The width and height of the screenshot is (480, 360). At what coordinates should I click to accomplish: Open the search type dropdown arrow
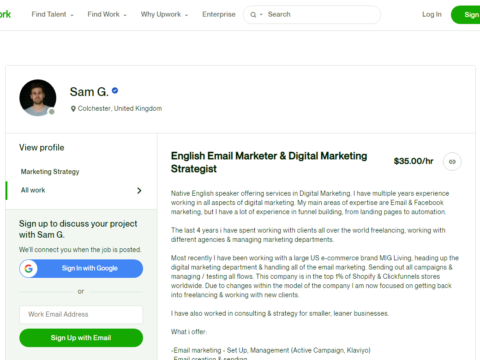[261, 15]
